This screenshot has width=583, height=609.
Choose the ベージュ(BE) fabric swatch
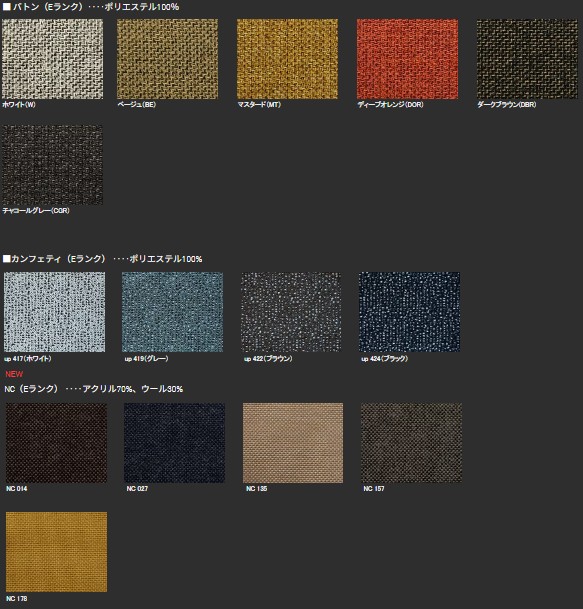167,59
